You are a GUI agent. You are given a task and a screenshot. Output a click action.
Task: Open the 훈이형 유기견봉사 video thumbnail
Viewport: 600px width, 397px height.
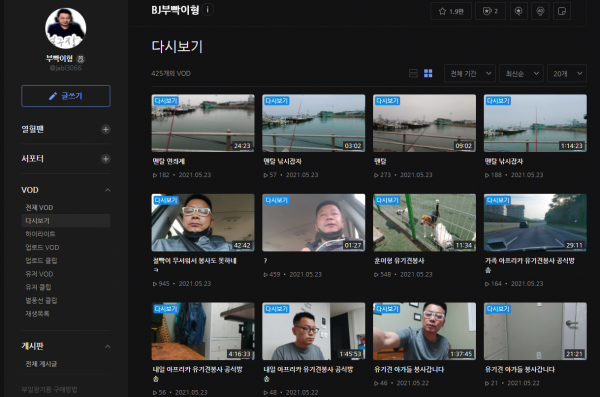424,223
